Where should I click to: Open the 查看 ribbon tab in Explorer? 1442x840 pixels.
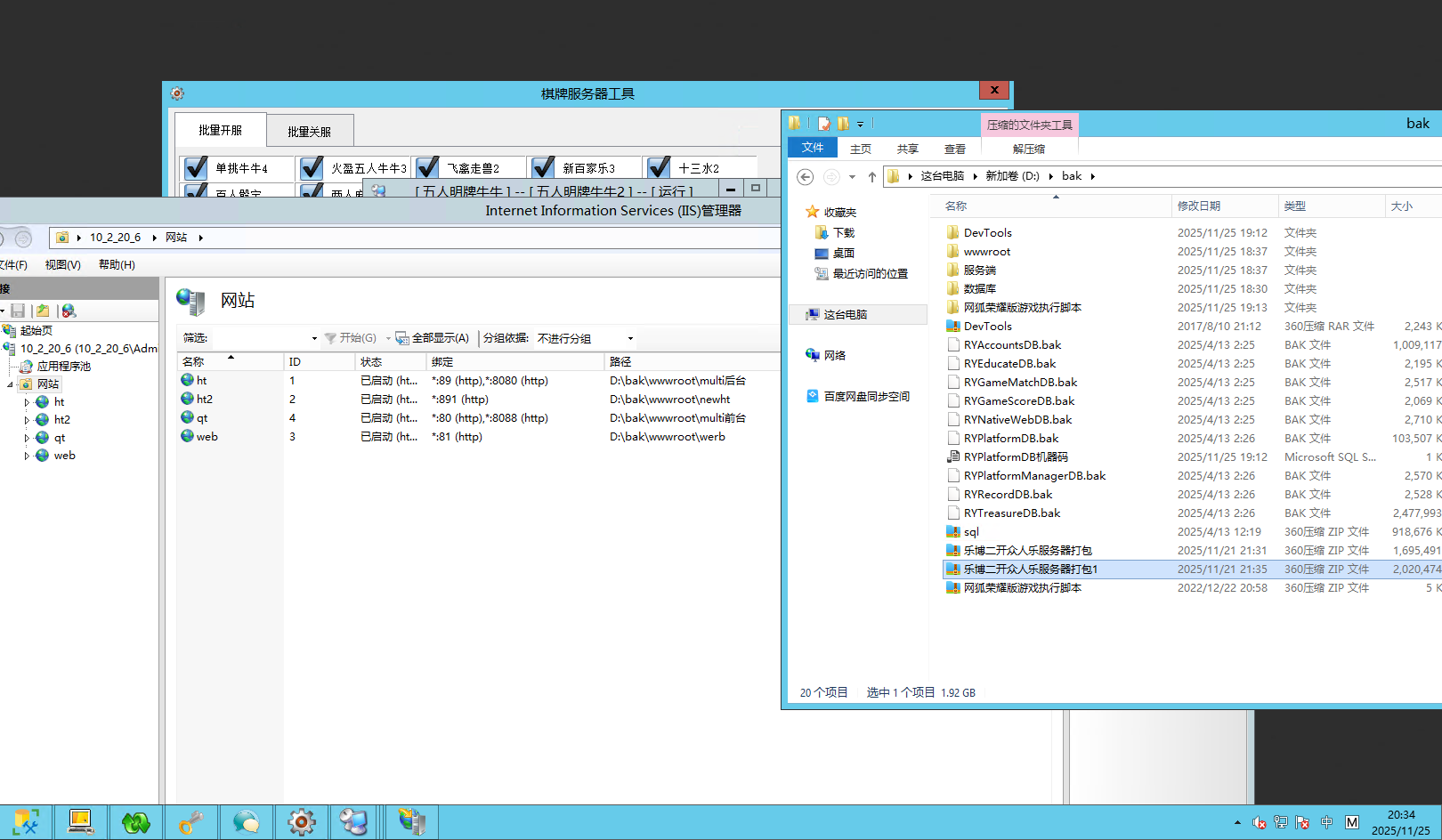coord(955,149)
